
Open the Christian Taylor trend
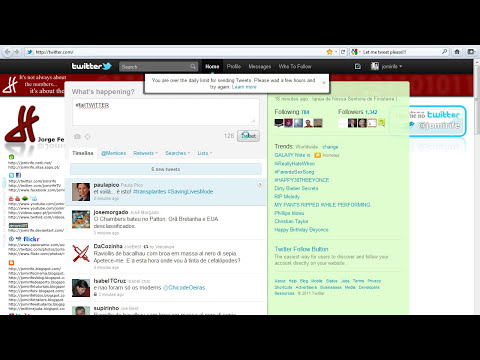[x=291, y=221]
